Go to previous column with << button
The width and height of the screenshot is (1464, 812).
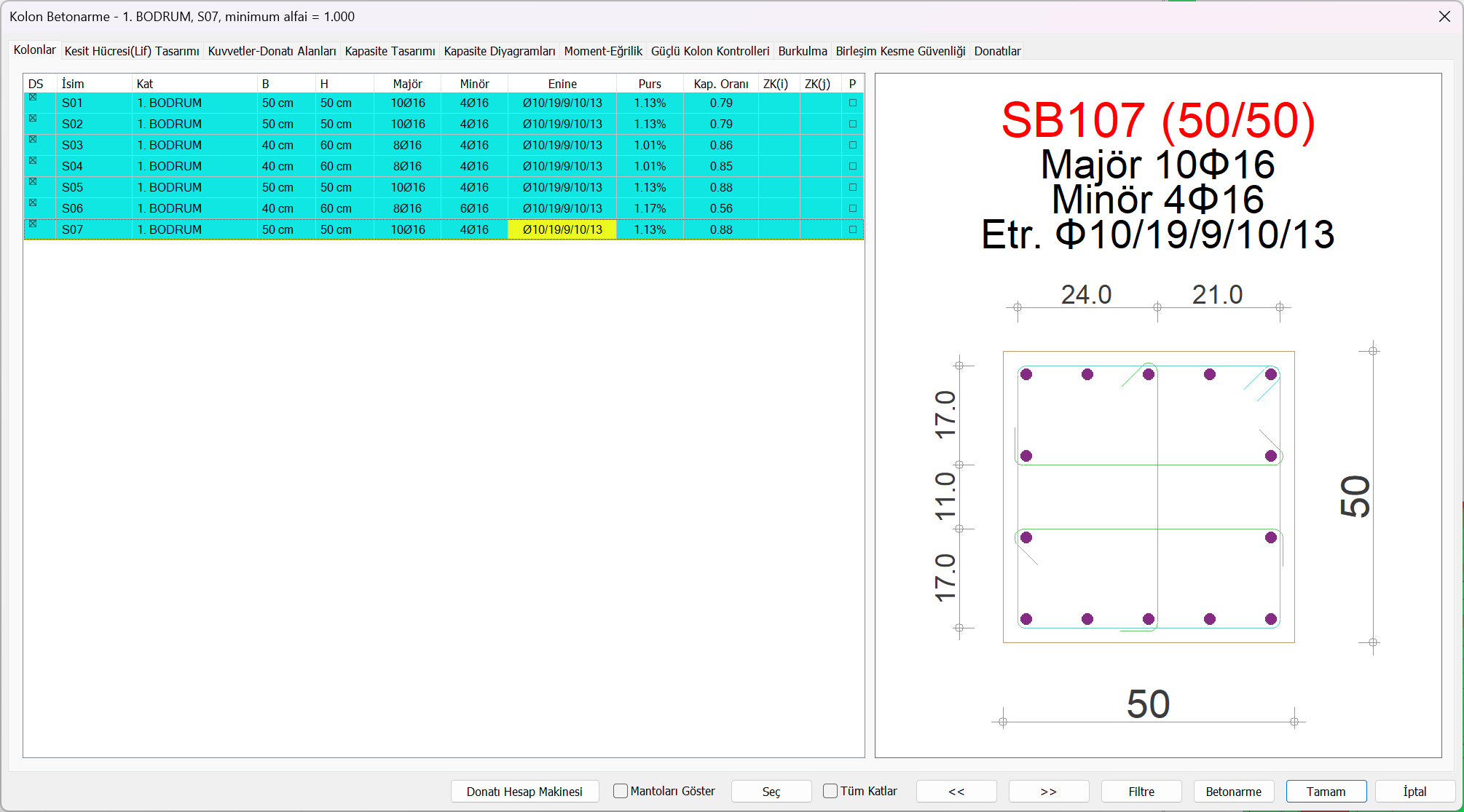956,792
